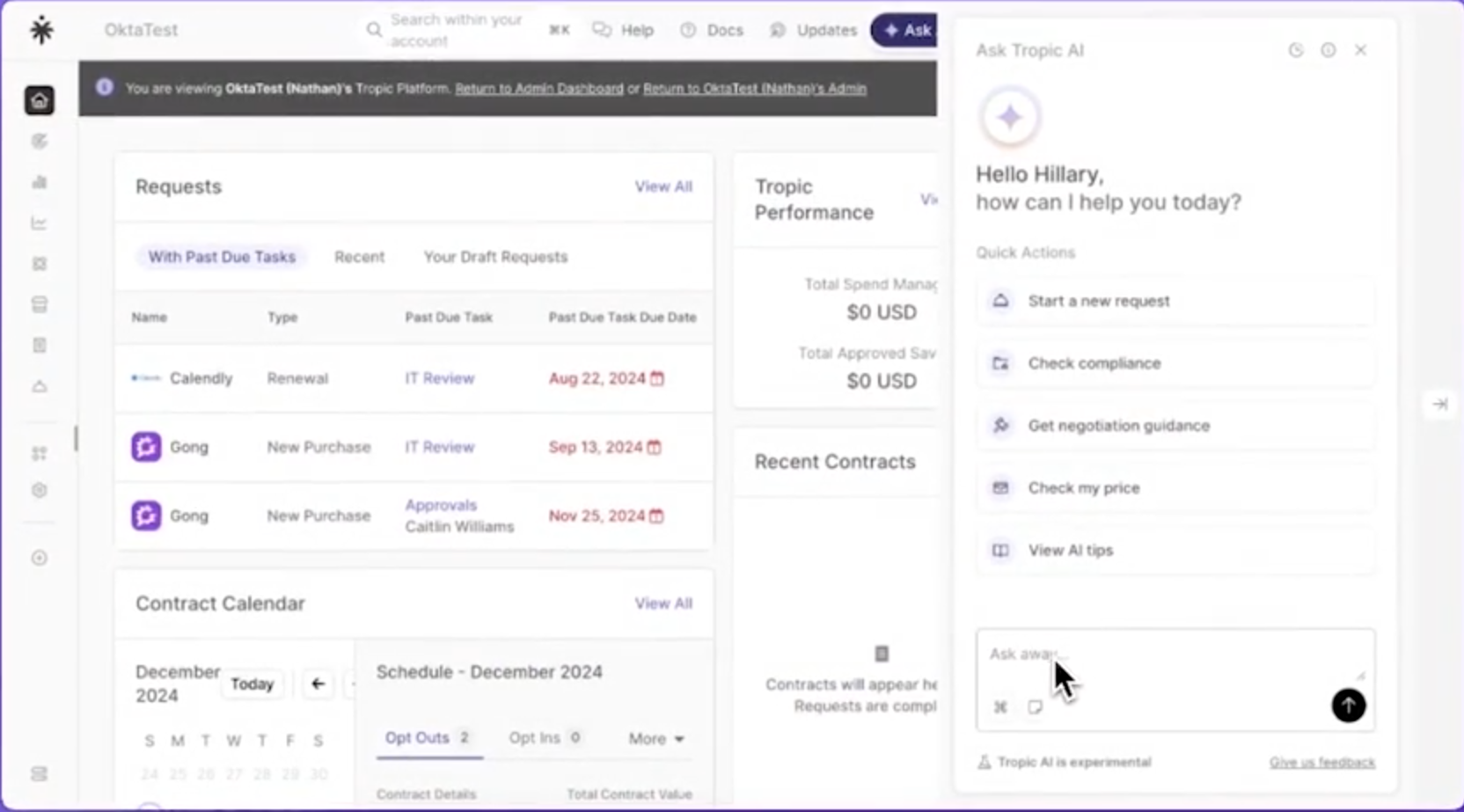Image resolution: width=1464 pixels, height=812 pixels.
Task: Open the calendar icon beside Aug 22, 2024
Action: (x=657, y=378)
